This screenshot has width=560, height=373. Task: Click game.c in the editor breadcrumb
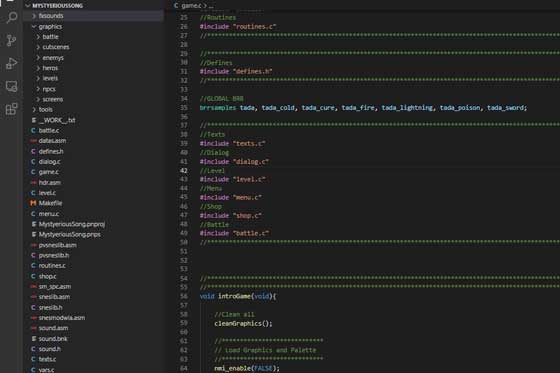(191, 6)
